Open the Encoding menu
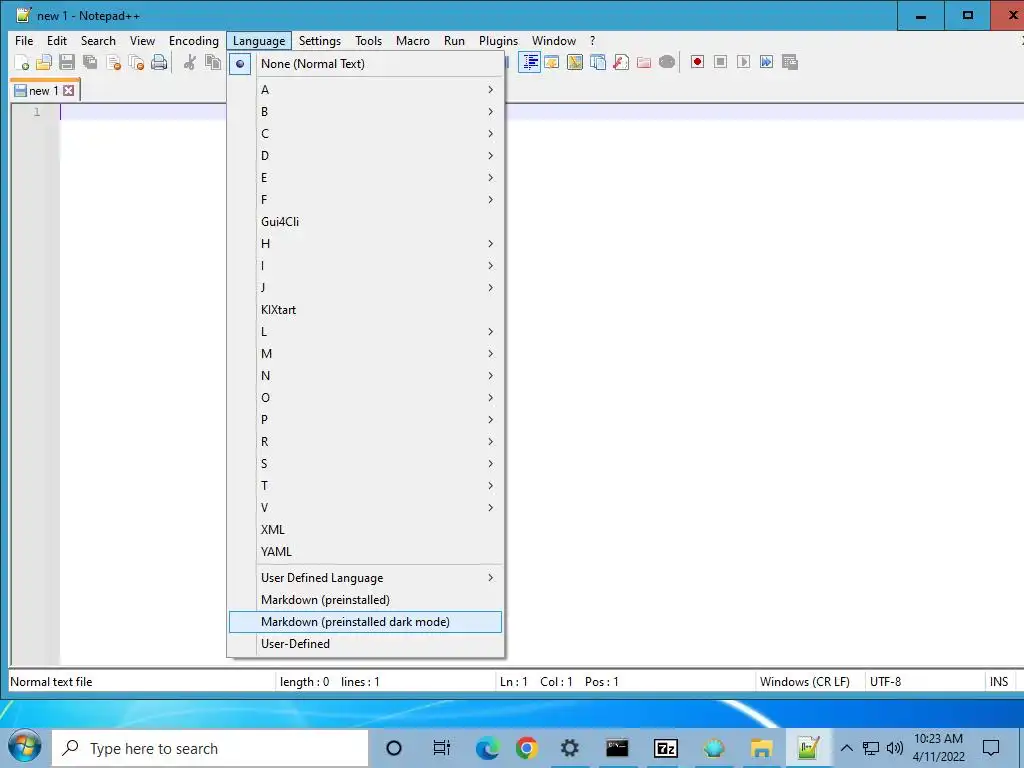The width and height of the screenshot is (1024, 768). (x=193, y=40)
